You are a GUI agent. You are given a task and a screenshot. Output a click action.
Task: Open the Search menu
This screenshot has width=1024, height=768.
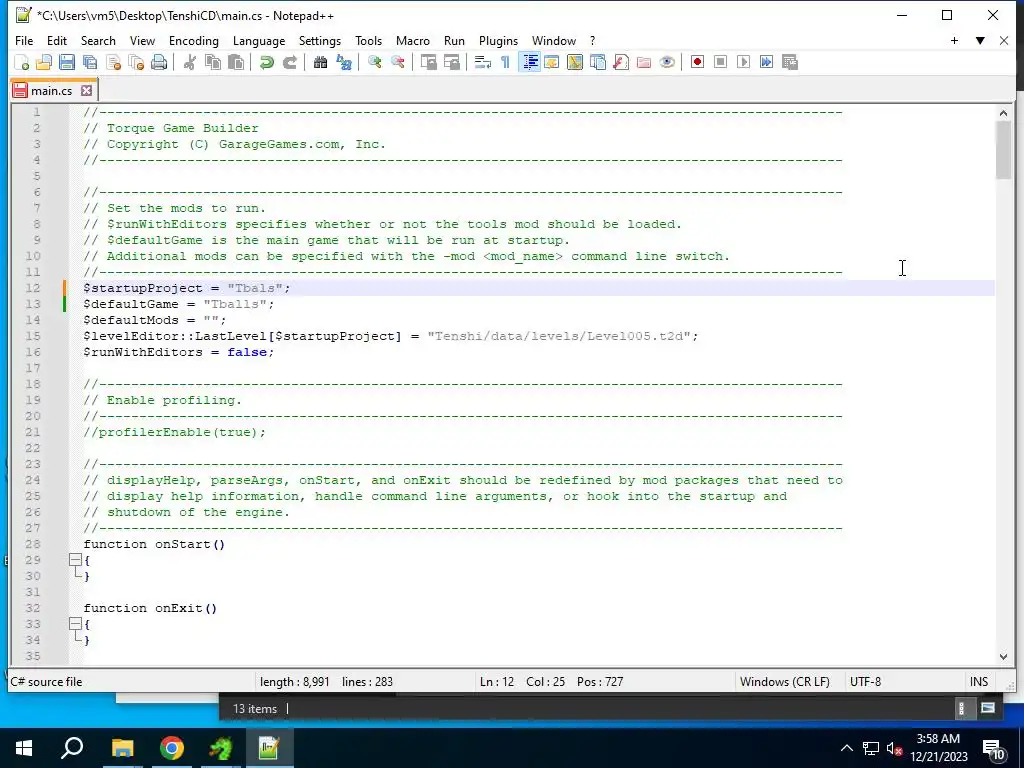[x=98, y=40]
